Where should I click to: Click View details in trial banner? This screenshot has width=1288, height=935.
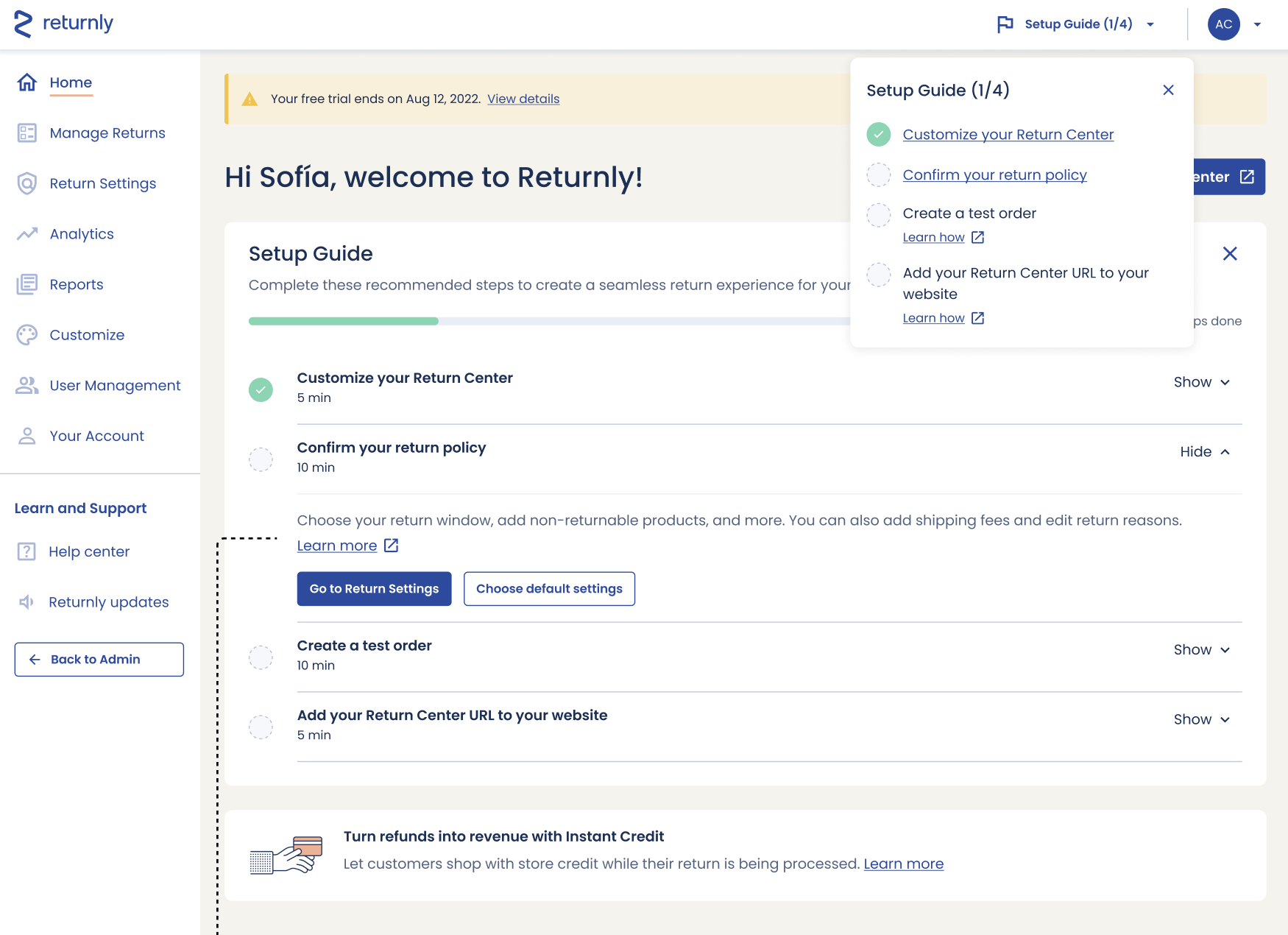(x=523, y=99)
